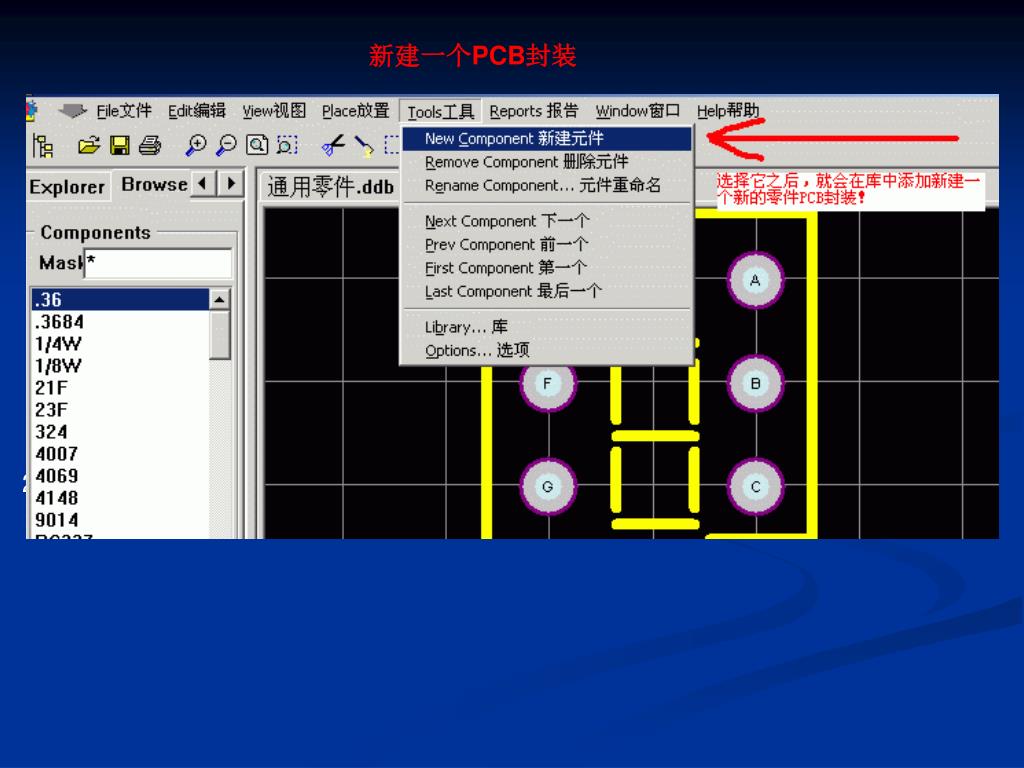The image size is (1024, 768).
Task: Choose Library... 库 menu entry
Action: tap(547, 327)
